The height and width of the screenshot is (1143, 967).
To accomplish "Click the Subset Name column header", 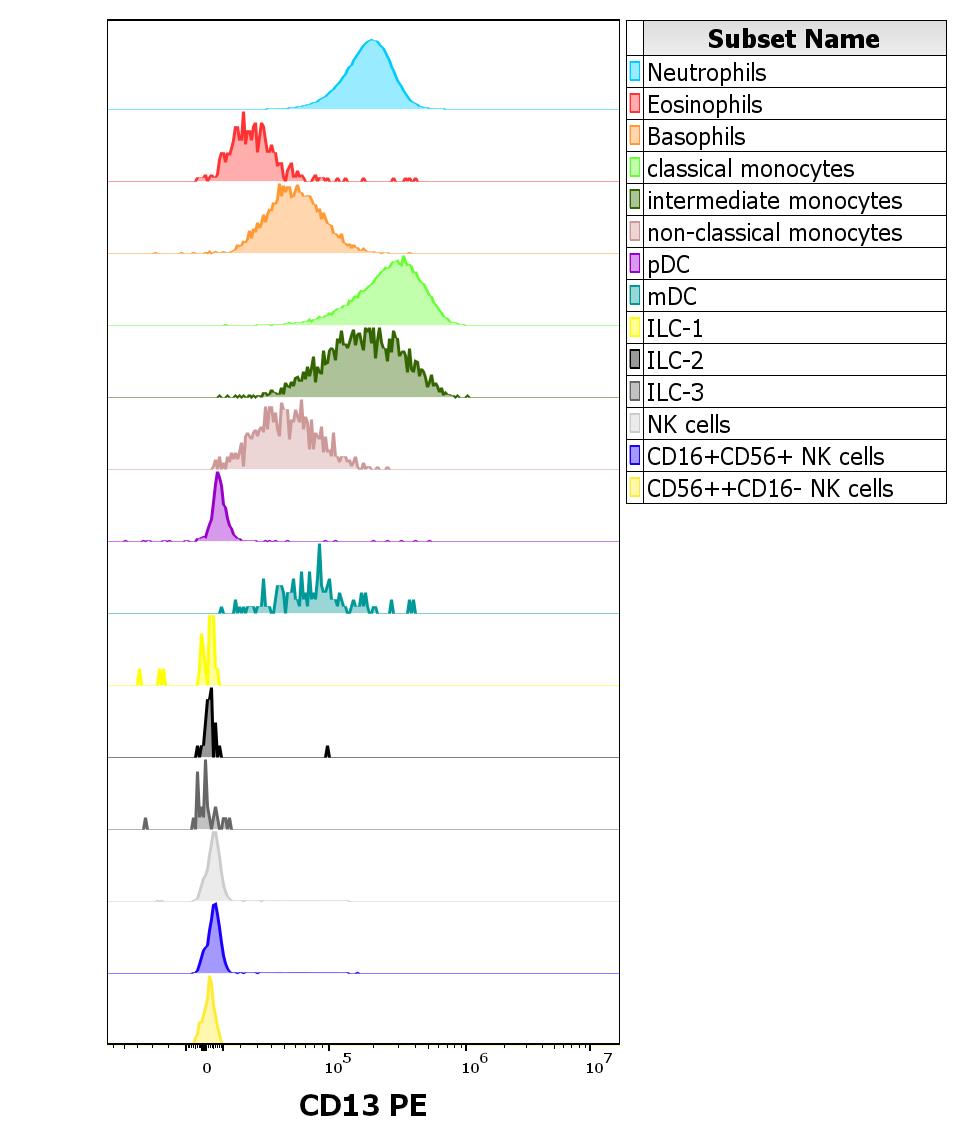I will [794, 39].
